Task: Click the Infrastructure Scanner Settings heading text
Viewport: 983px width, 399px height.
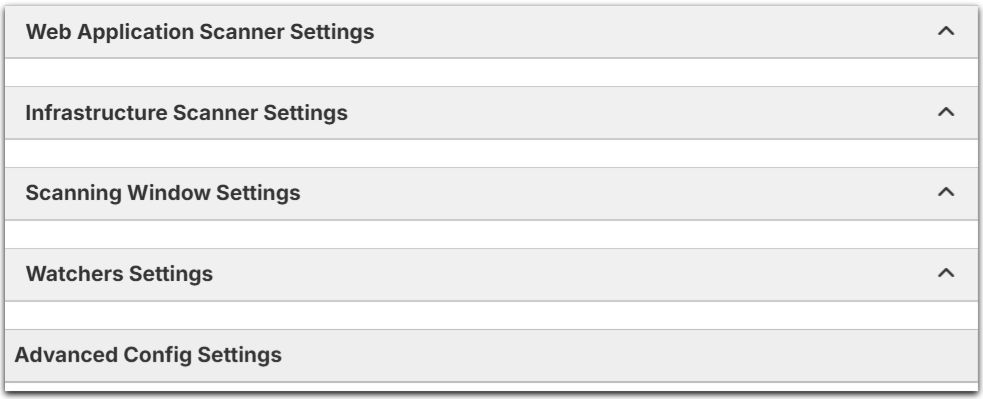Action: coord(186,113)
